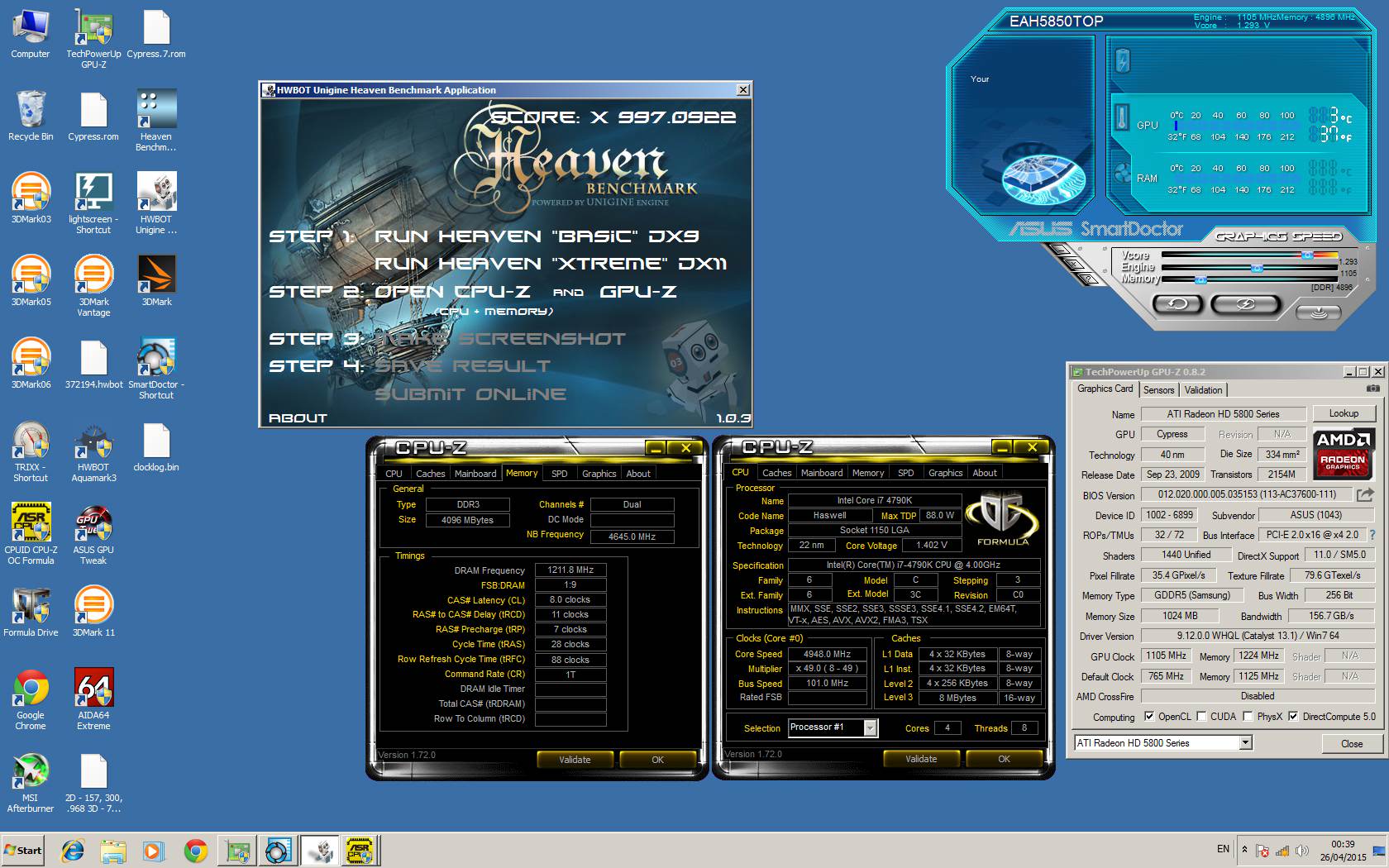Click the Bus Interface question mark in GPU-Z
This screenshot has height=868, width=1389.
[1372, 535]
